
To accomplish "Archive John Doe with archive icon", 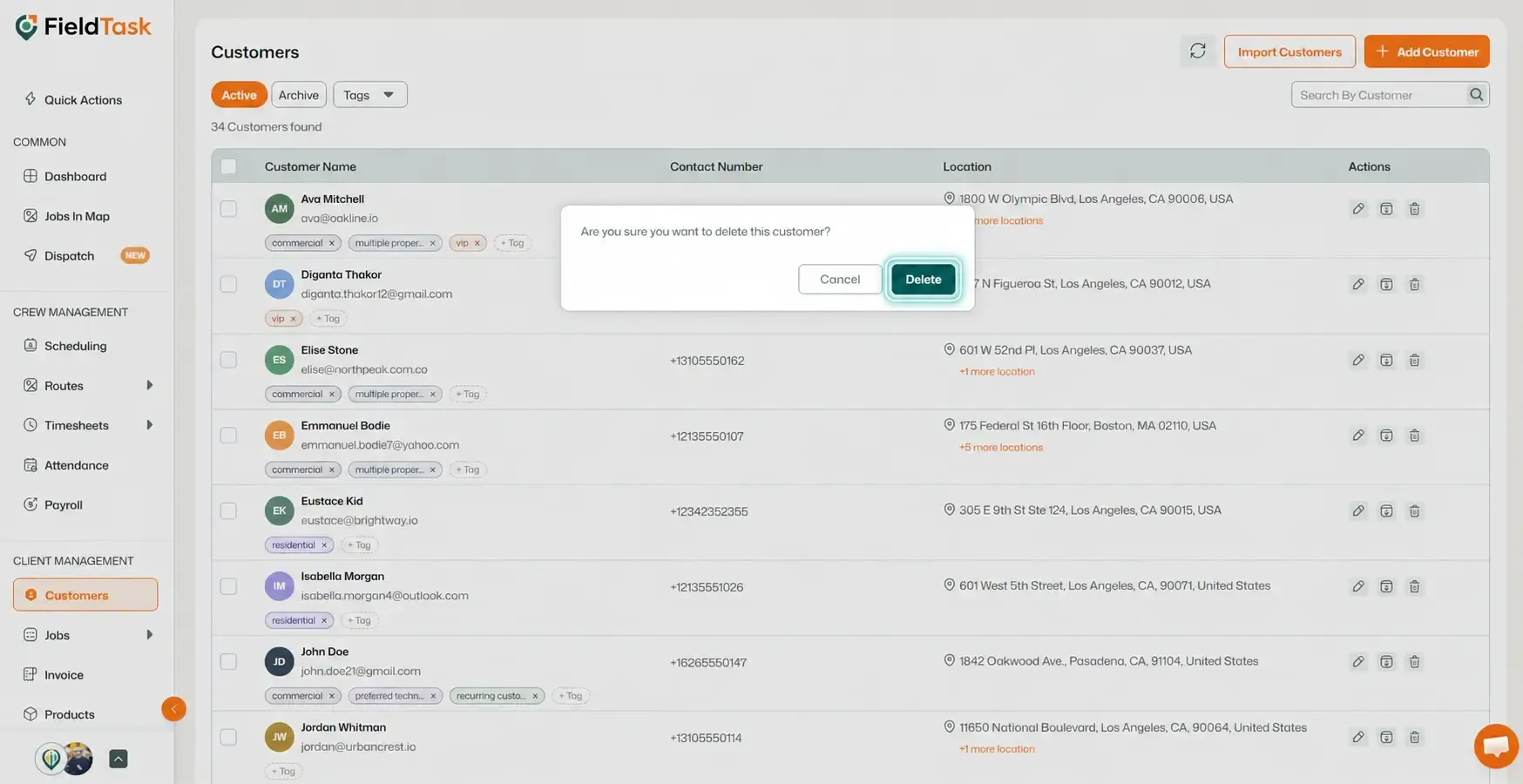I will [x=1386, y=662].
